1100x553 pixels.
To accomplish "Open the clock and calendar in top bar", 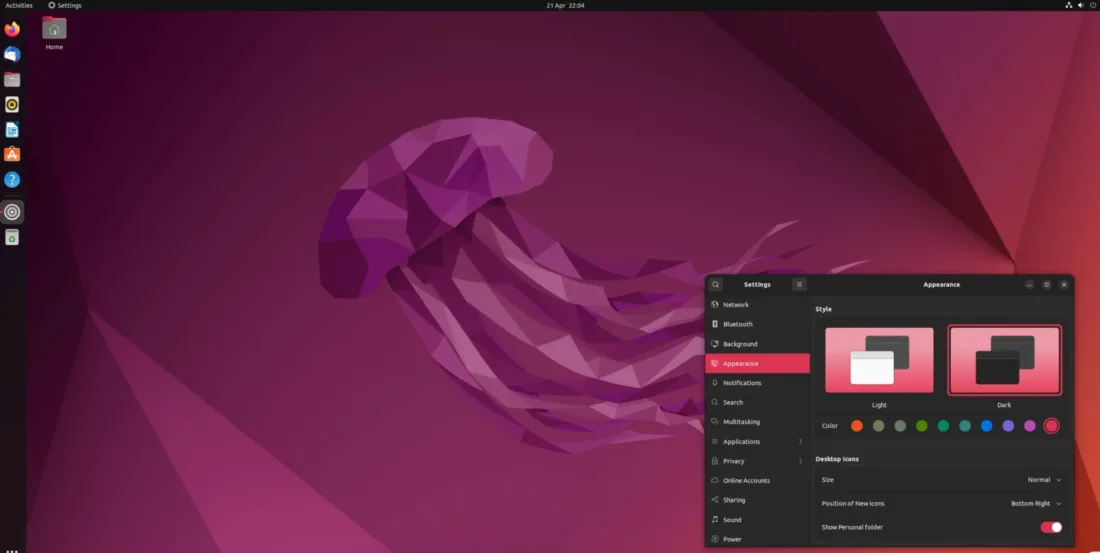I will [x=564, y=6].
